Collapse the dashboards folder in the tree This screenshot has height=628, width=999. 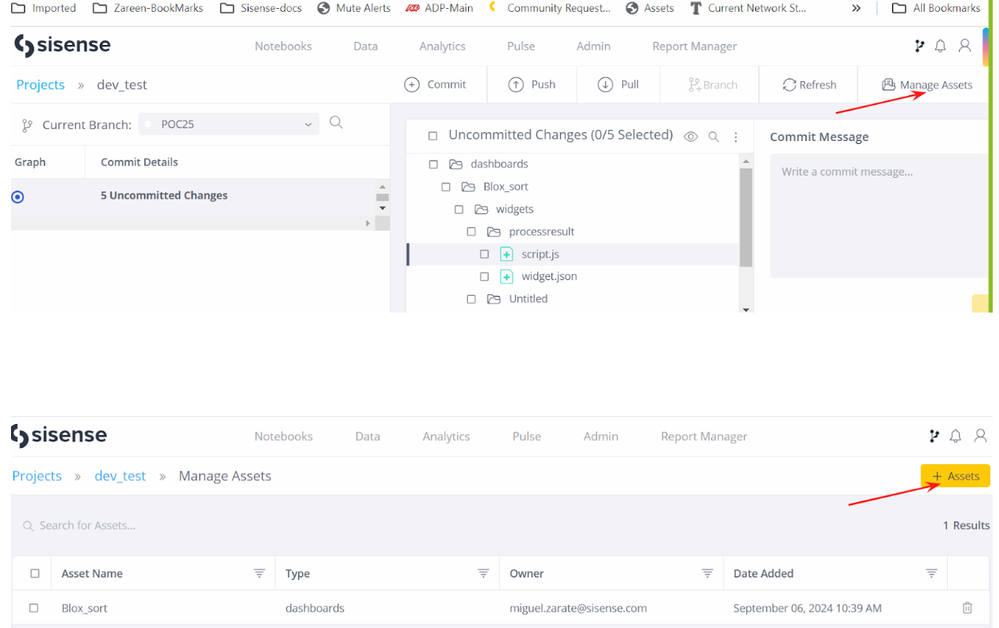[456, 164]
